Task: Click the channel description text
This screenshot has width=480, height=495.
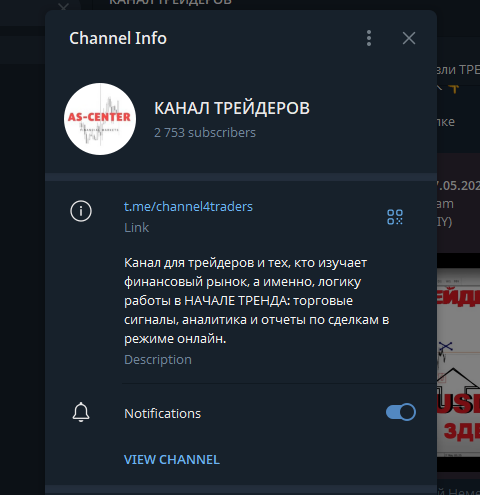Action: [x=257, y=301]
